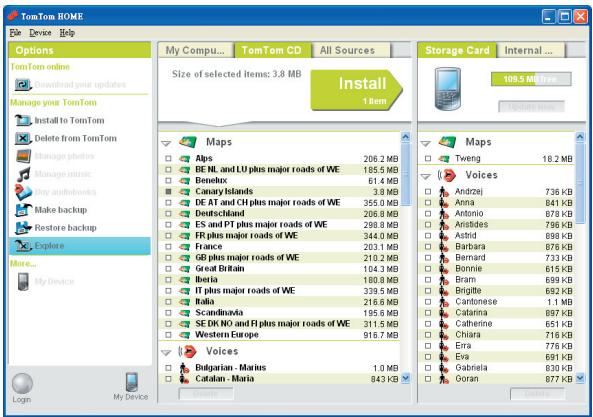Click the My Device phone icon at bottom
The height and width of the screenshot is (417, 593).
131,382
